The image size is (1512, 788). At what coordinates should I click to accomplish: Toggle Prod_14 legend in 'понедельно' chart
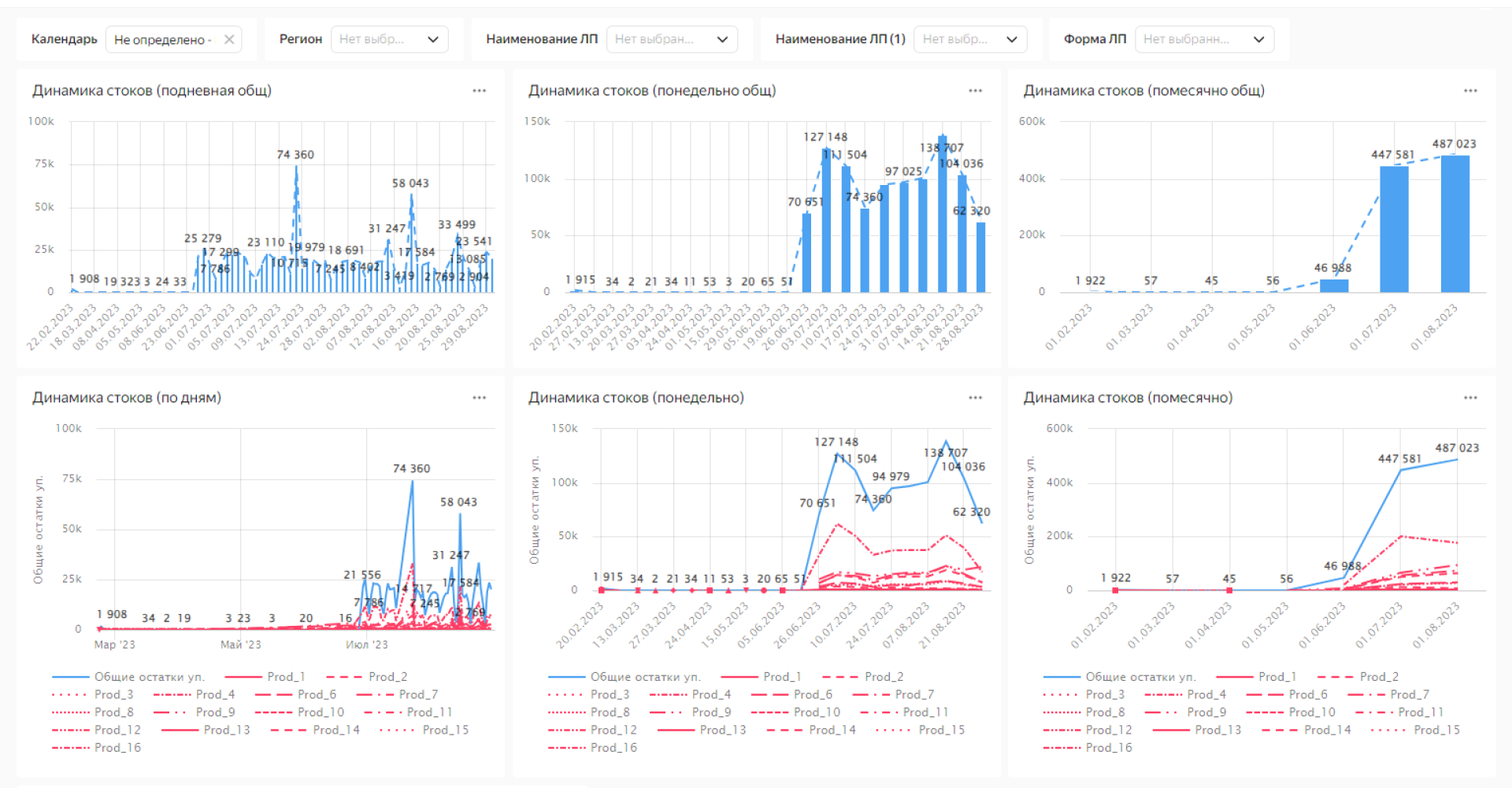pos(811,730)
